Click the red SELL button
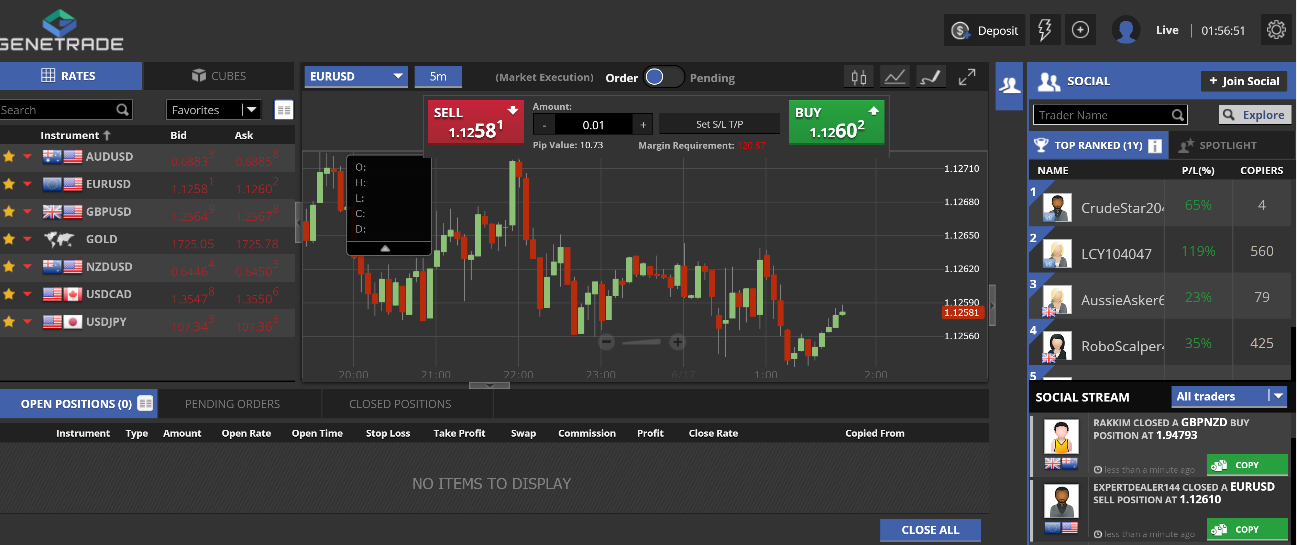The width and height of the screenshot is (1297, 545). pyautogui.click(x=476, y=122)
